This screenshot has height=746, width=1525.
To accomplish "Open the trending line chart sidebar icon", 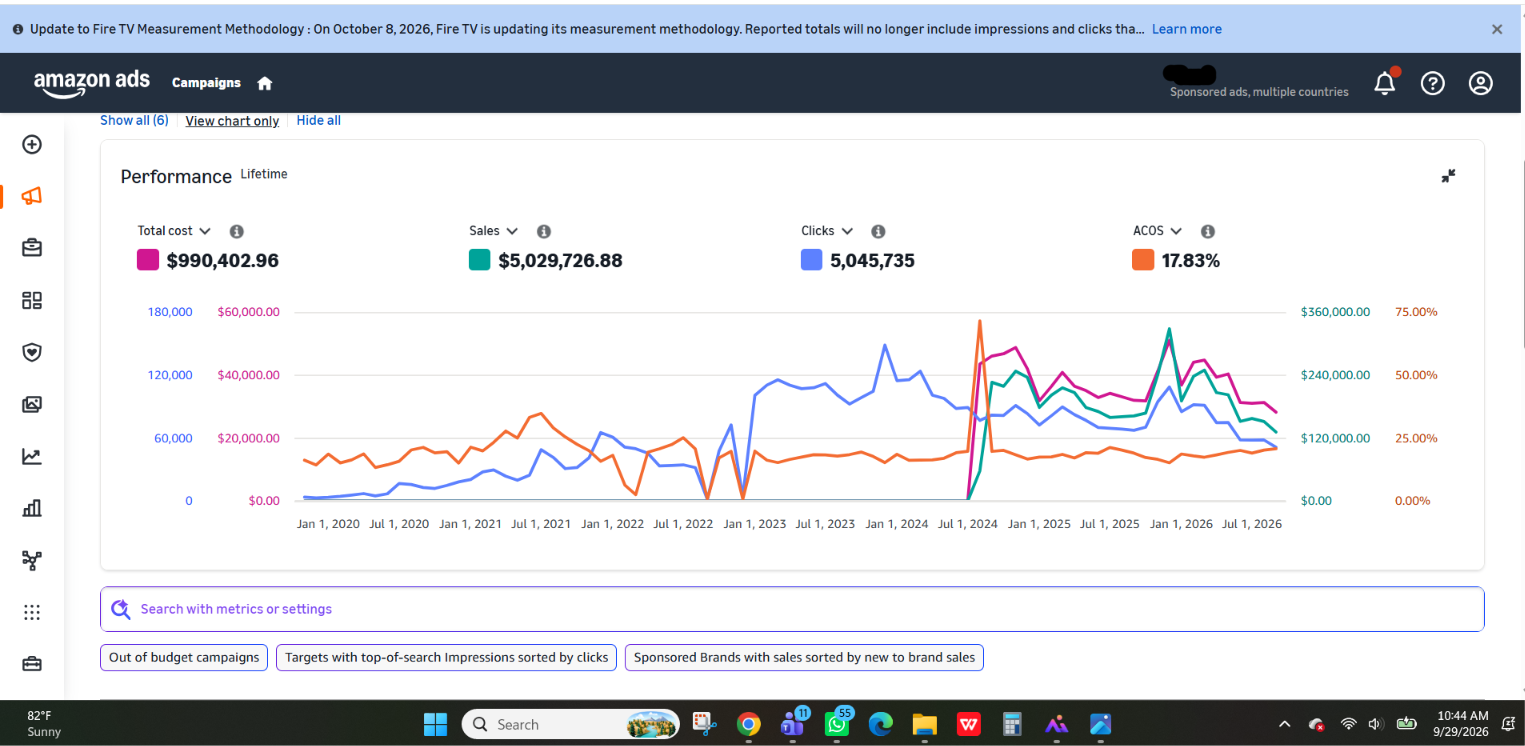I will 32,456.
